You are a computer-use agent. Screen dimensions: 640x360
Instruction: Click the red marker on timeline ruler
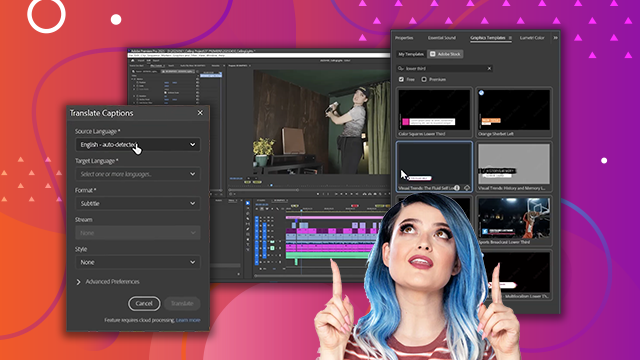tap(355, 206)
